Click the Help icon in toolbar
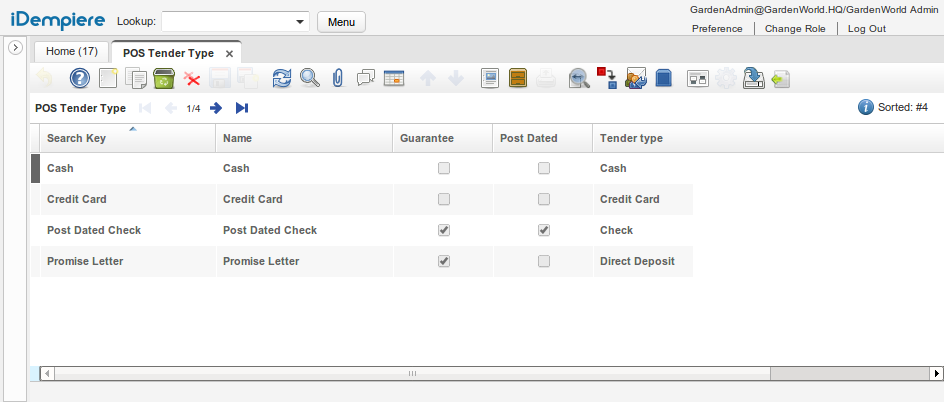 (80, 78)
